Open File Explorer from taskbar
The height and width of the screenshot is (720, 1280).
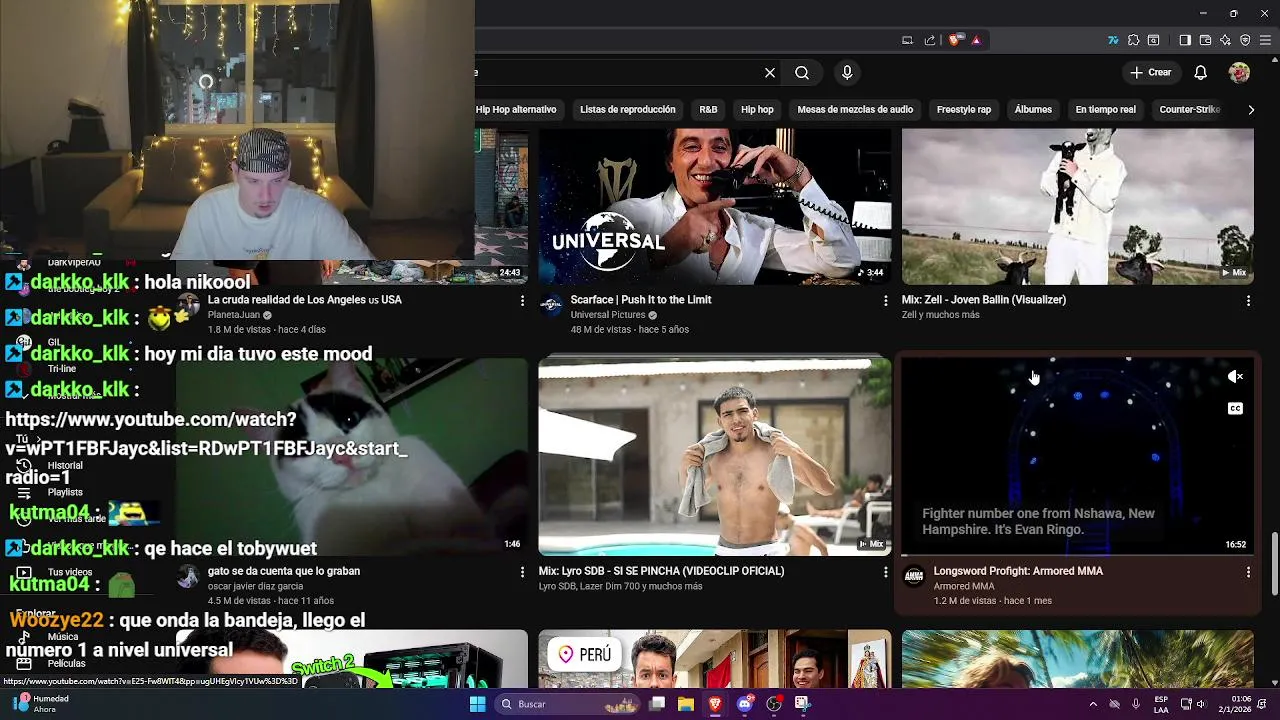(x=686, y=704)
